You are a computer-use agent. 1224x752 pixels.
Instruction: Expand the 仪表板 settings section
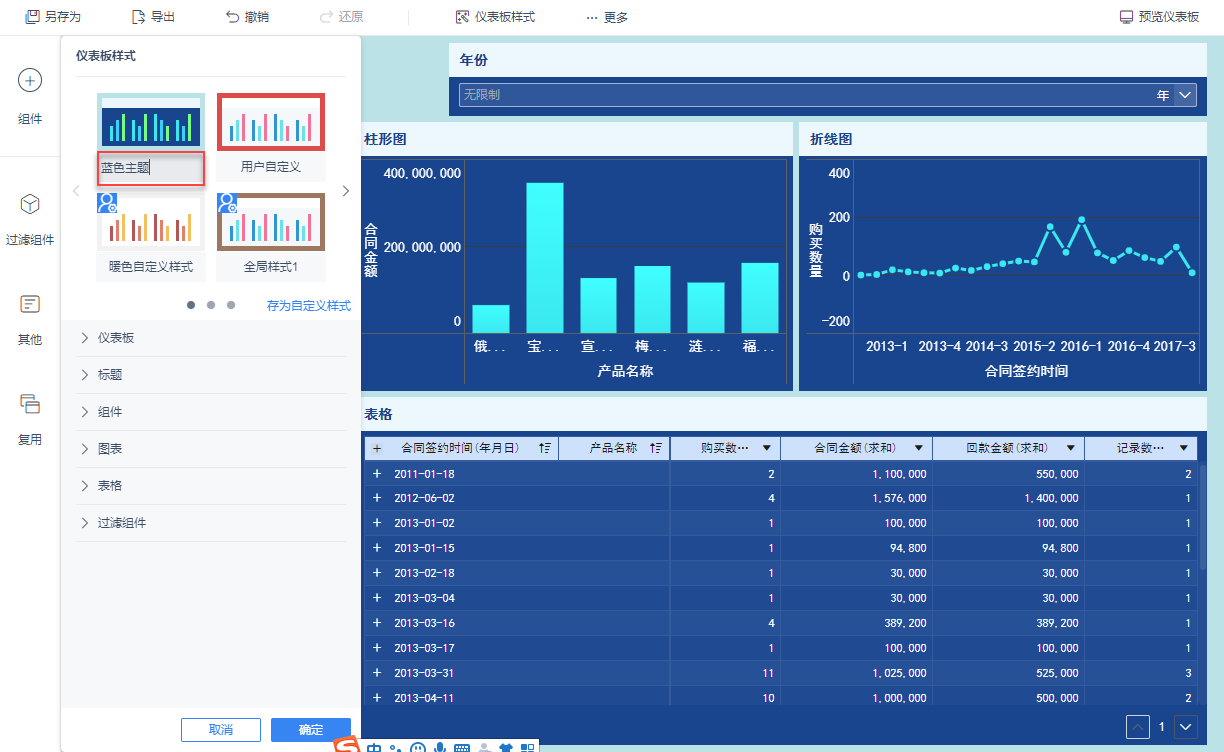(116, 338)
